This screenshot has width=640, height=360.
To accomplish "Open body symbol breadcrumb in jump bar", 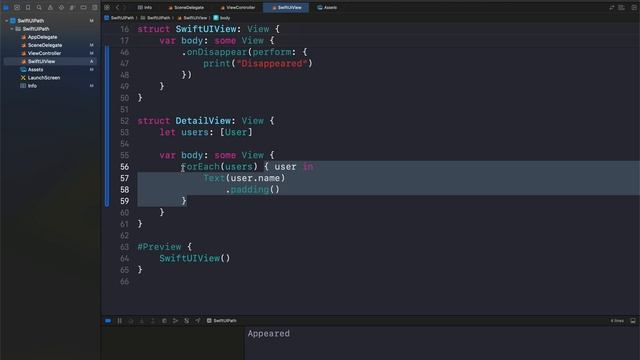I will [x=222, y=18].
